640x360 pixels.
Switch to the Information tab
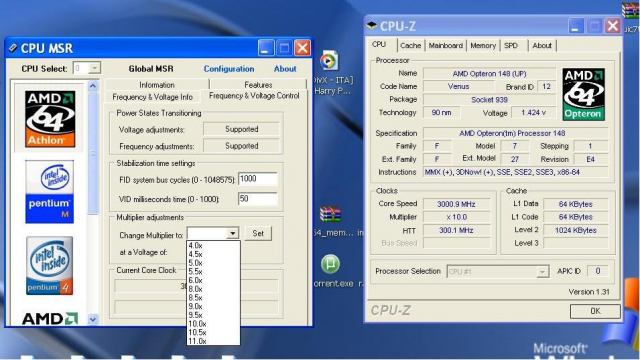pos(157,84)
